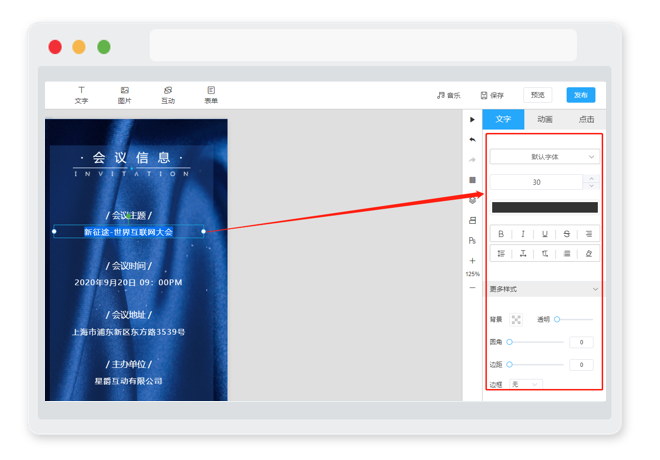Viewport: 660px width, 460px height.
Task: Adjust the 透明 transparency slider handle
Action: pyautogui.click(x=557, y=319)
